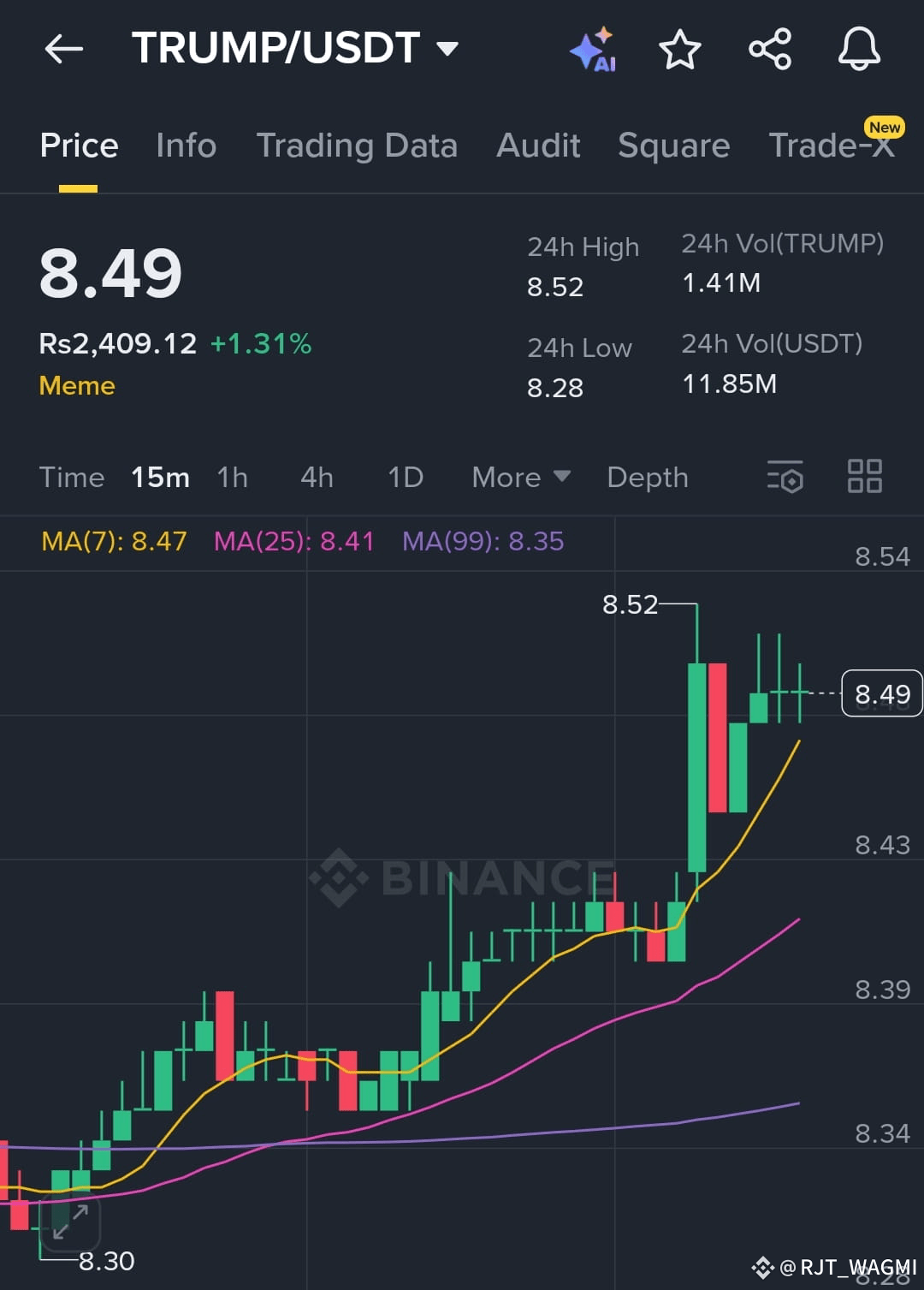Viewport: 924px width, 1290px height.
Task: Select the 1D interval
Action: tap(406, 477)
